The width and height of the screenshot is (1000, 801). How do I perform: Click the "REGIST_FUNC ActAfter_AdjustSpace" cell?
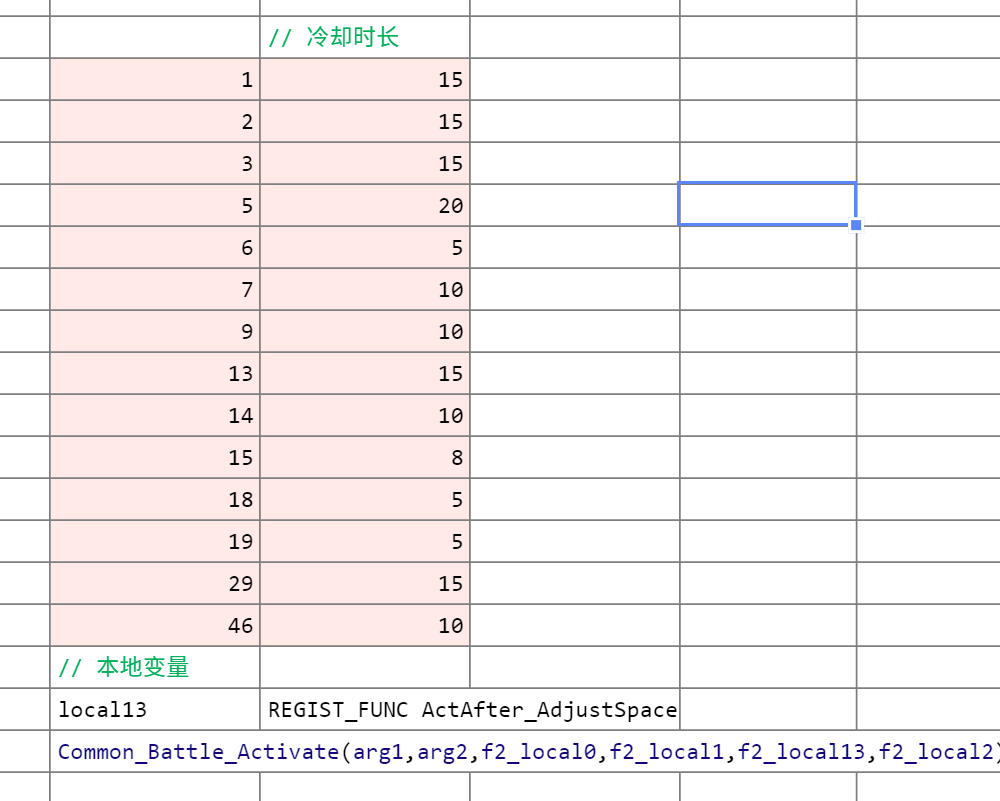pos(470,709)
